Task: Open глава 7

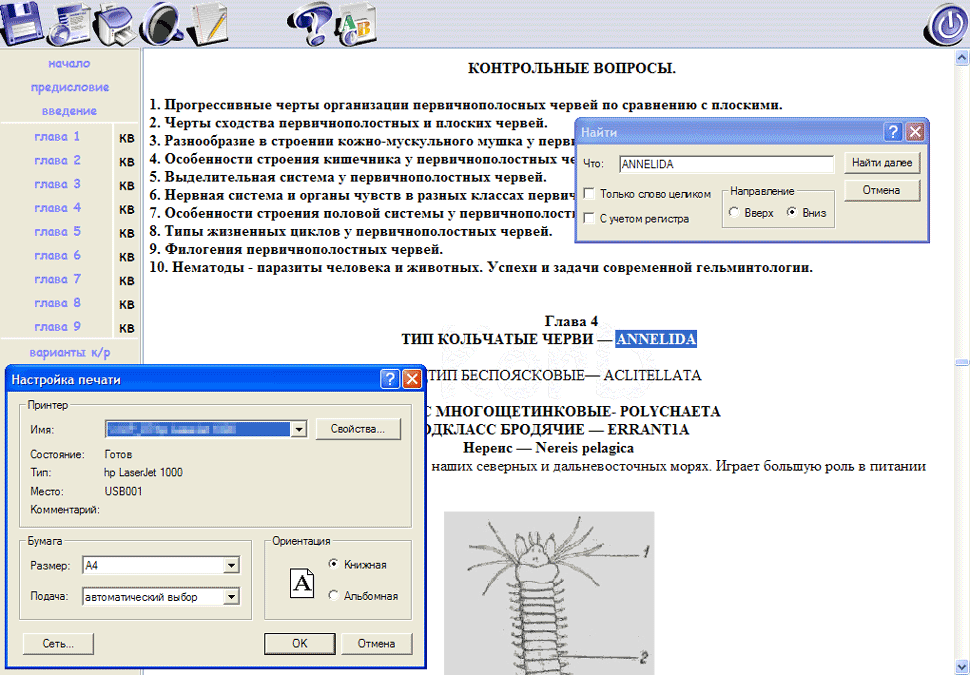Action: (57, 279)
